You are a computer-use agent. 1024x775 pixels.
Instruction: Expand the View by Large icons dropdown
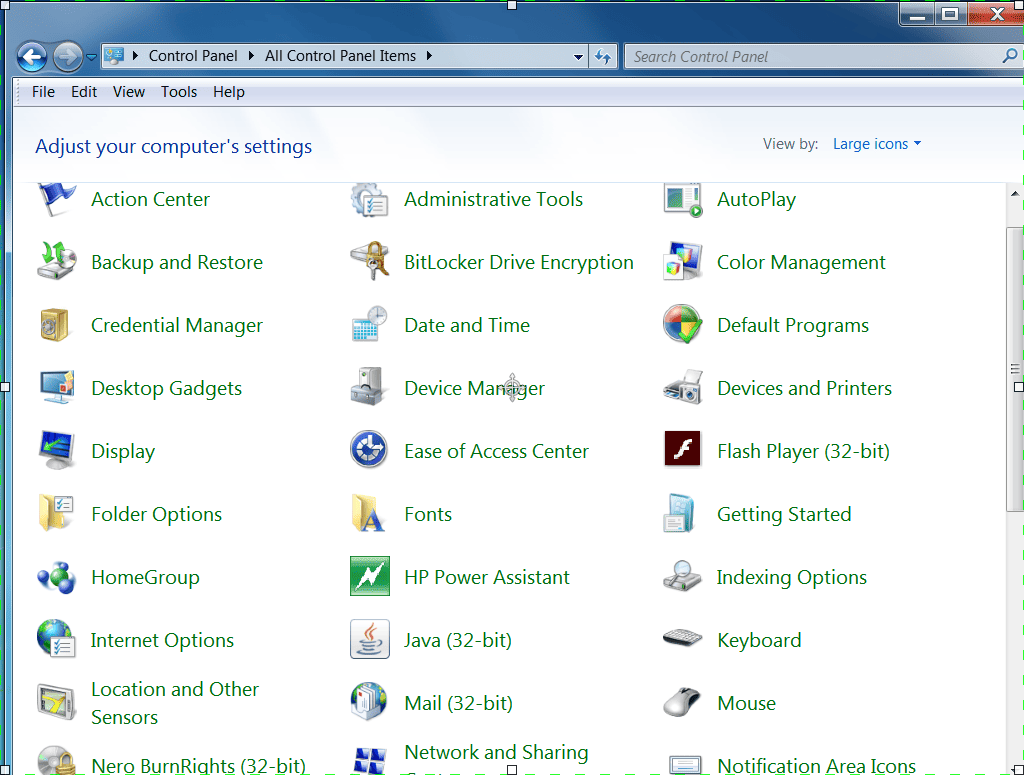[877, 144]
